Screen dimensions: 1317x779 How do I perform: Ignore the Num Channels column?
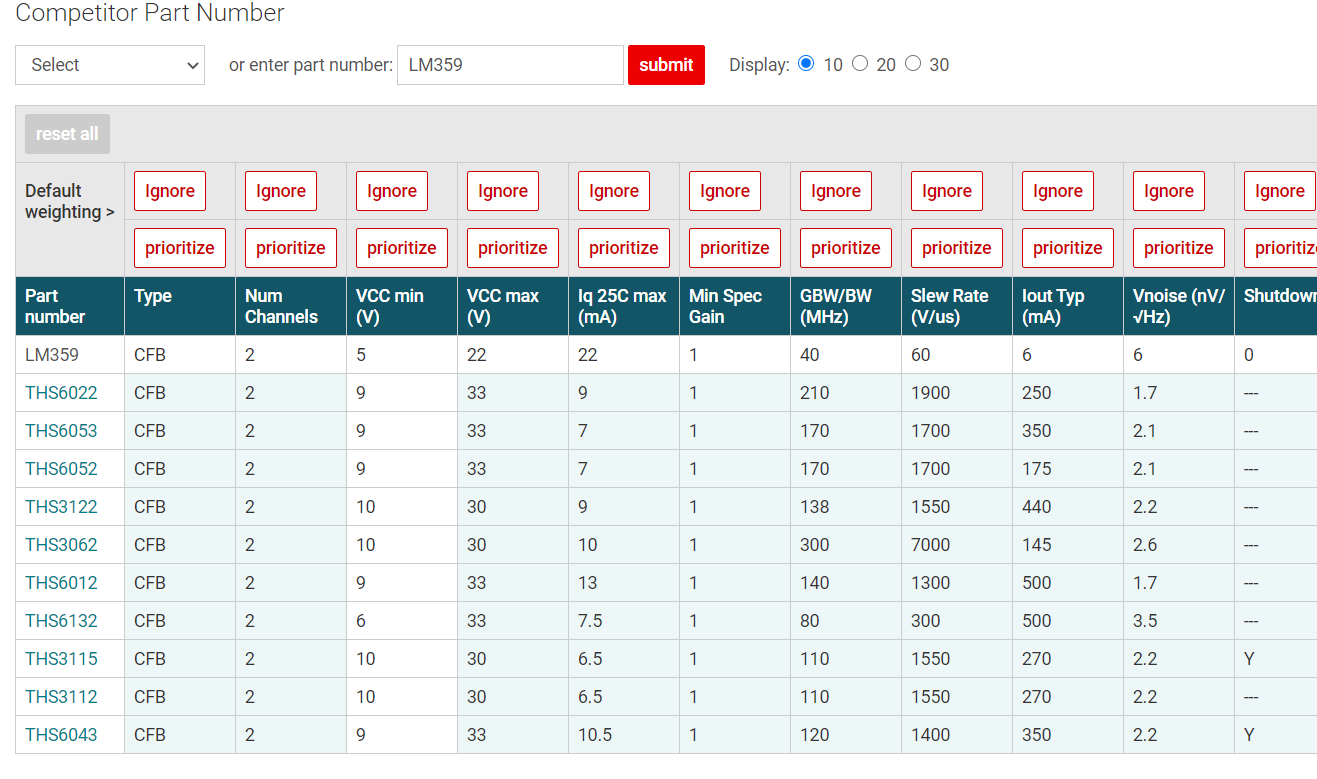click(281, 191)
